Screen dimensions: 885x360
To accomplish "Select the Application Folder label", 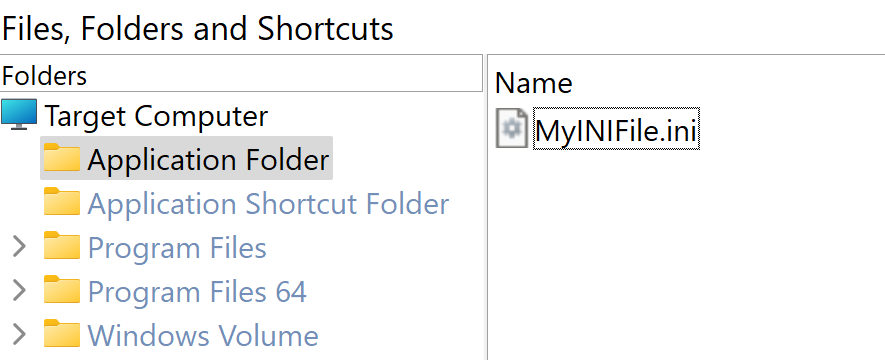I will (x=208, y=160).
